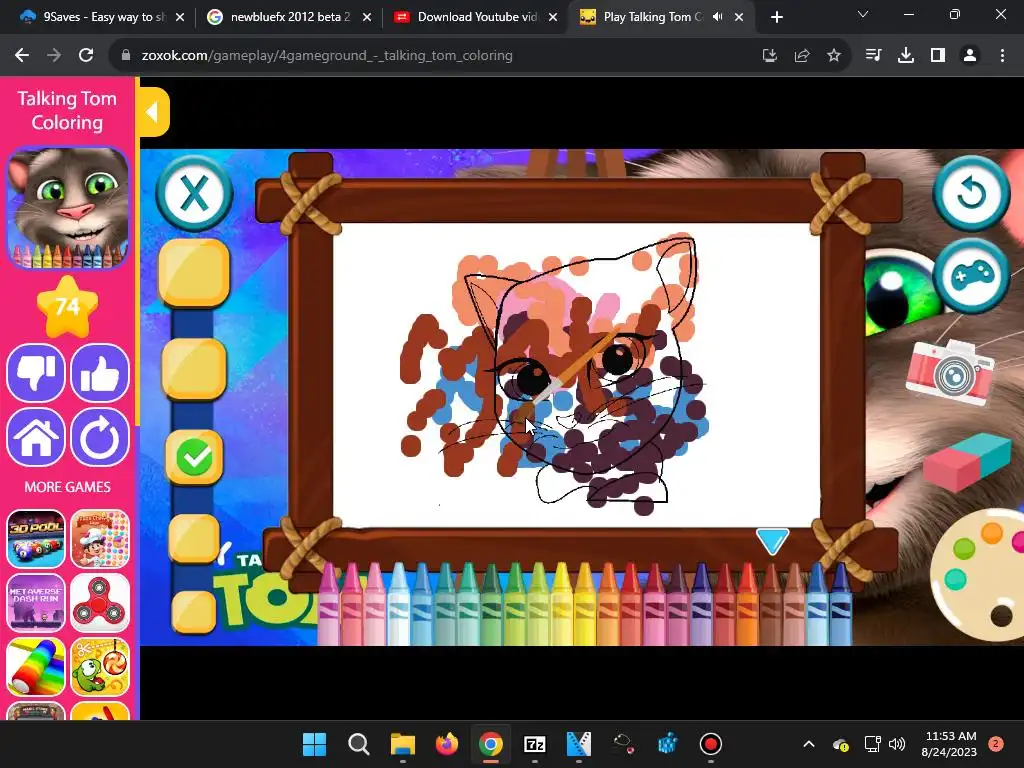Choose dark brown blob on palette

(x=1001, y=616)
